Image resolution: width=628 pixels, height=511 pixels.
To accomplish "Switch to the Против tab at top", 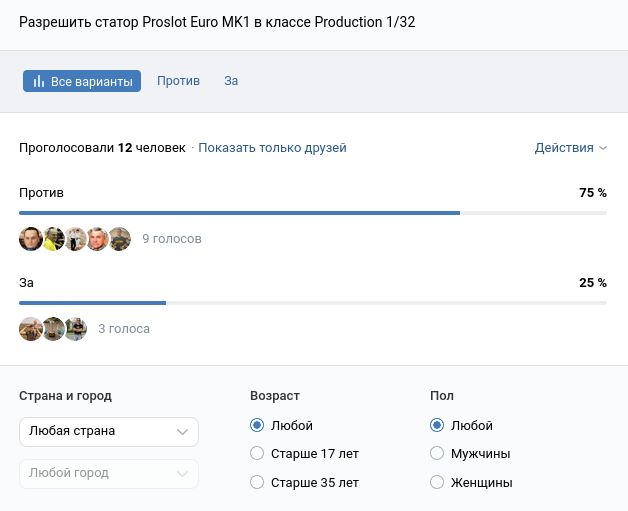I will tap(178, 81).
